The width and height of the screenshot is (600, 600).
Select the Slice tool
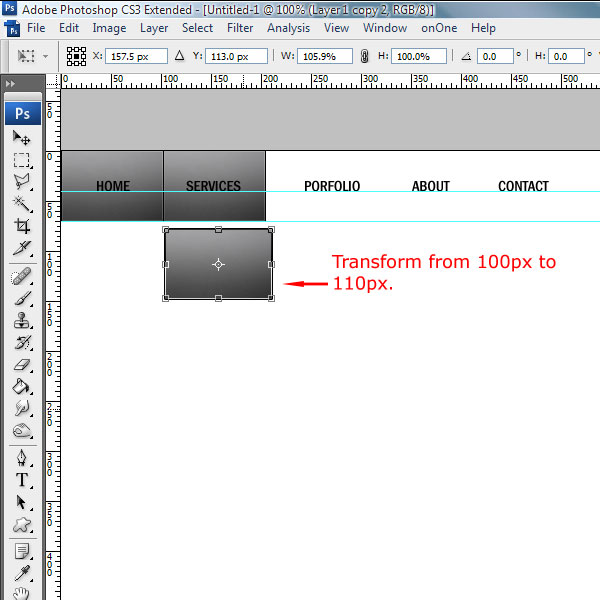[21, 248]
